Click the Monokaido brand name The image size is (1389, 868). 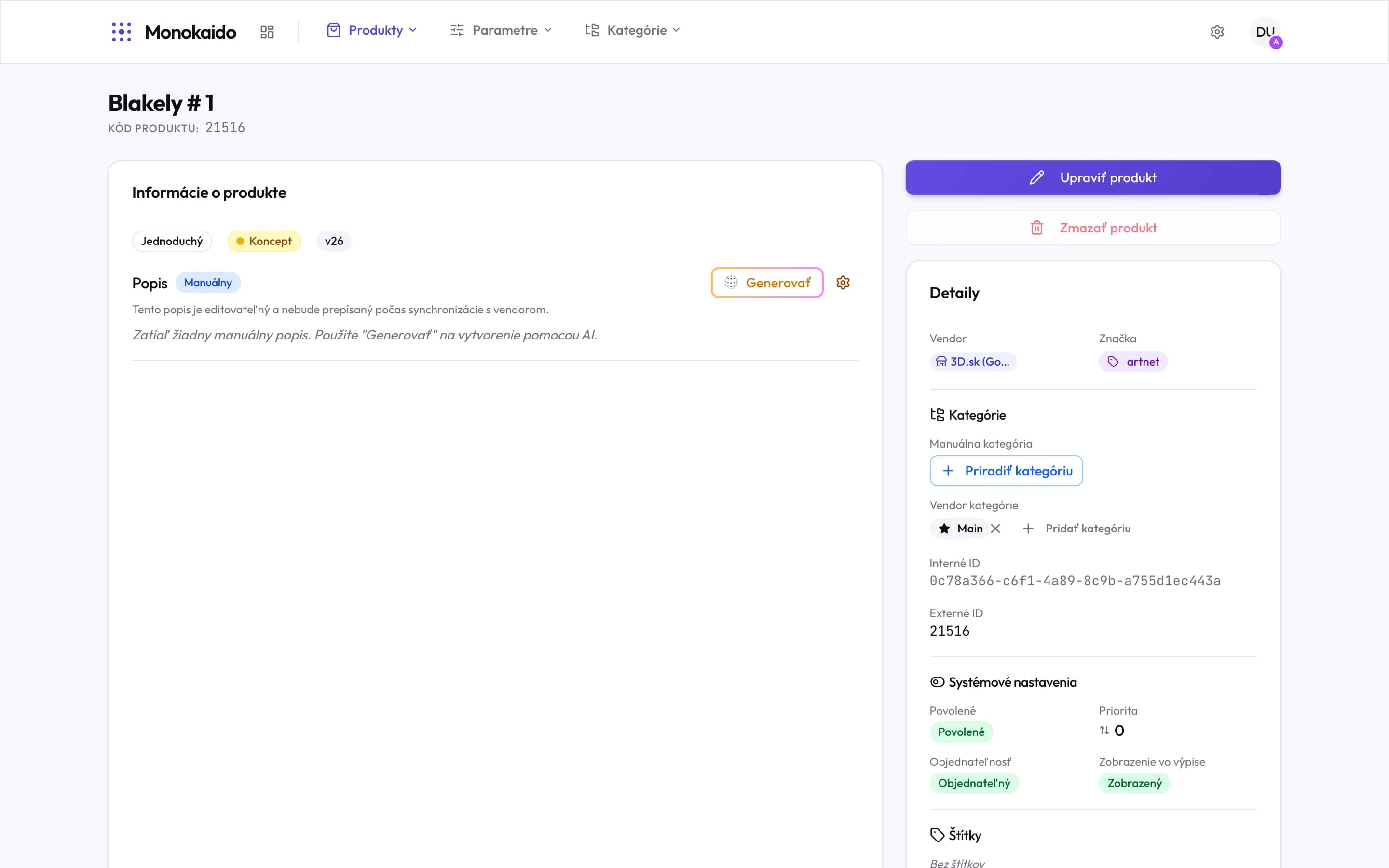190,31
